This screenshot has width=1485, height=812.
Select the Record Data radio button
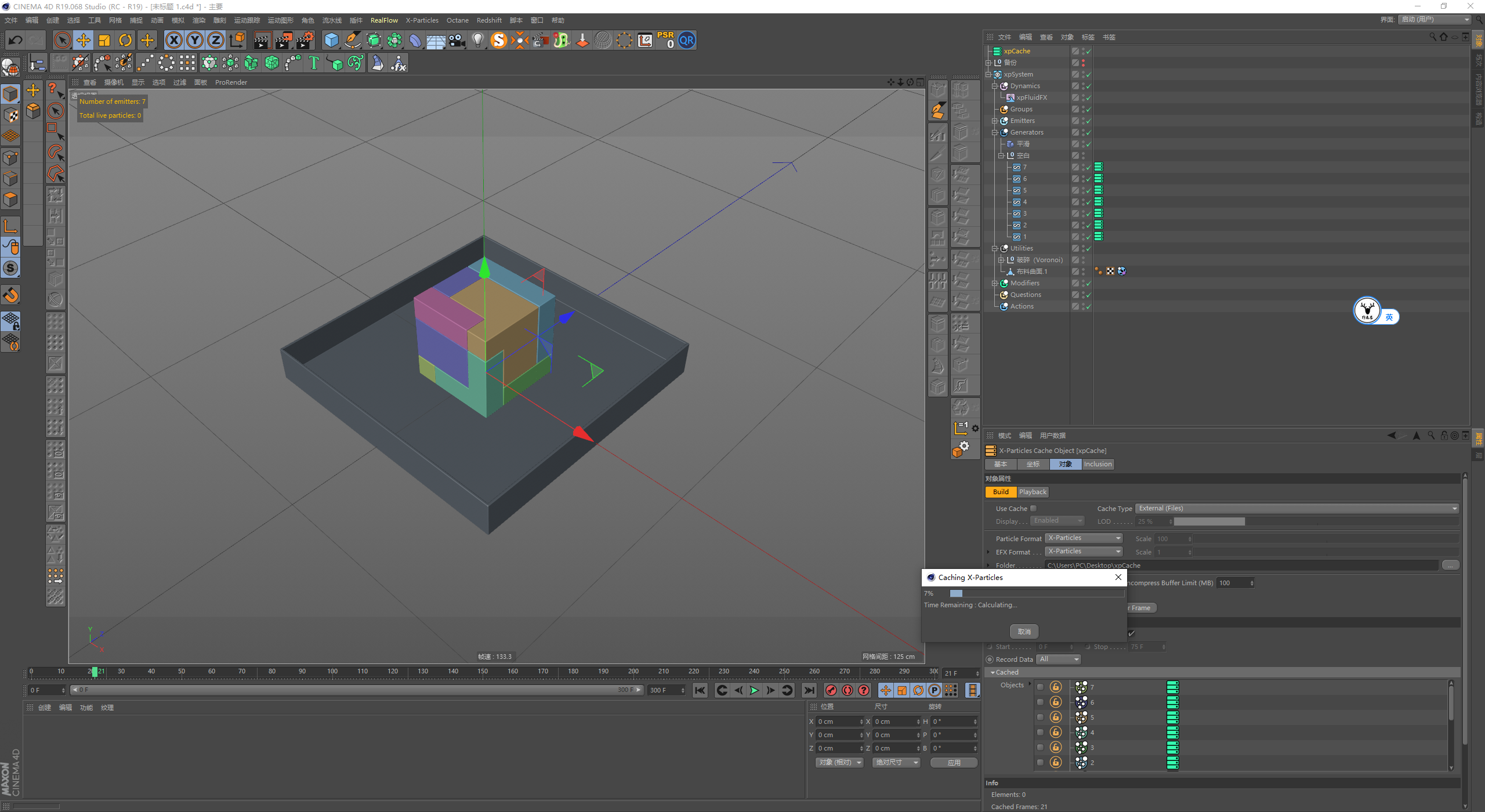coord(990,659)
